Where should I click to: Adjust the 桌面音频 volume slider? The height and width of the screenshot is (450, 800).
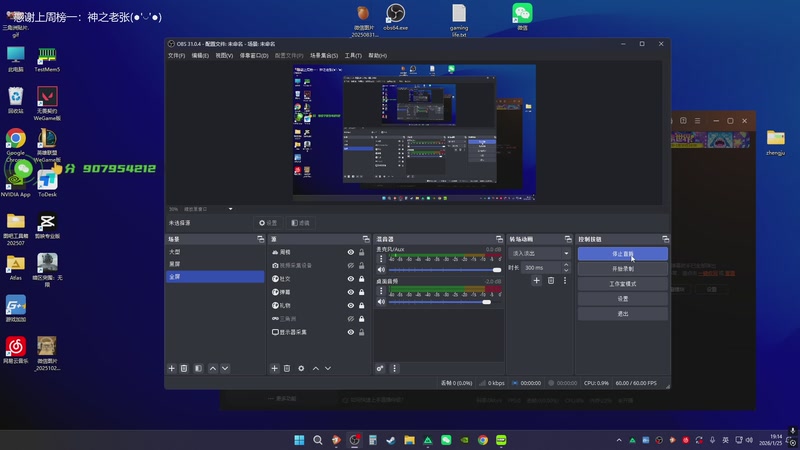pyautogui.click(x=444, y=302)
